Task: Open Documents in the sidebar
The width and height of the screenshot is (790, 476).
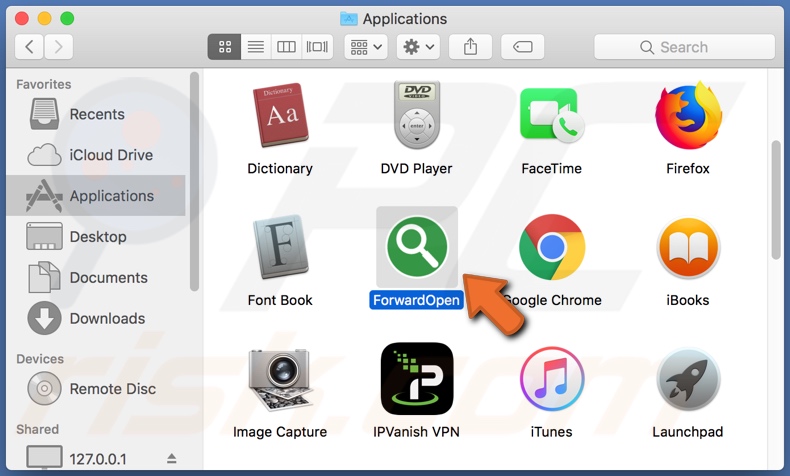Action: 96,278
